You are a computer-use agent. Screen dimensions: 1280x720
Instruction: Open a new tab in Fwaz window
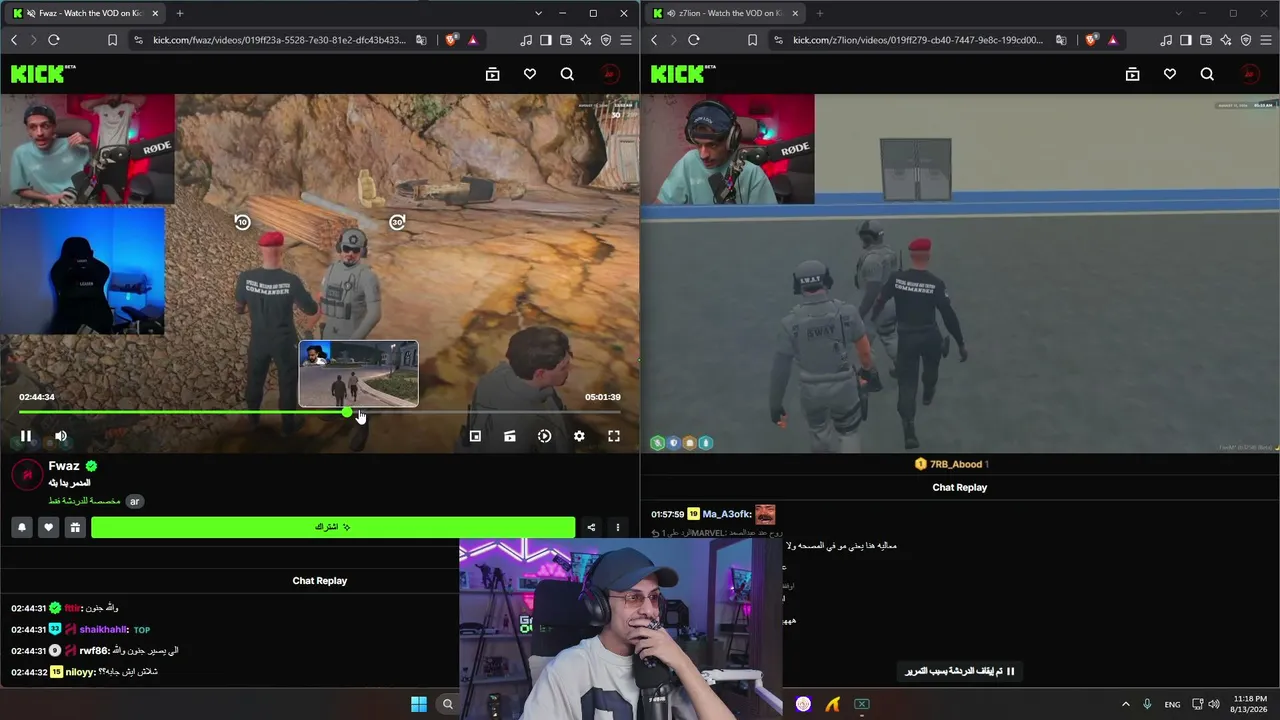180,13
